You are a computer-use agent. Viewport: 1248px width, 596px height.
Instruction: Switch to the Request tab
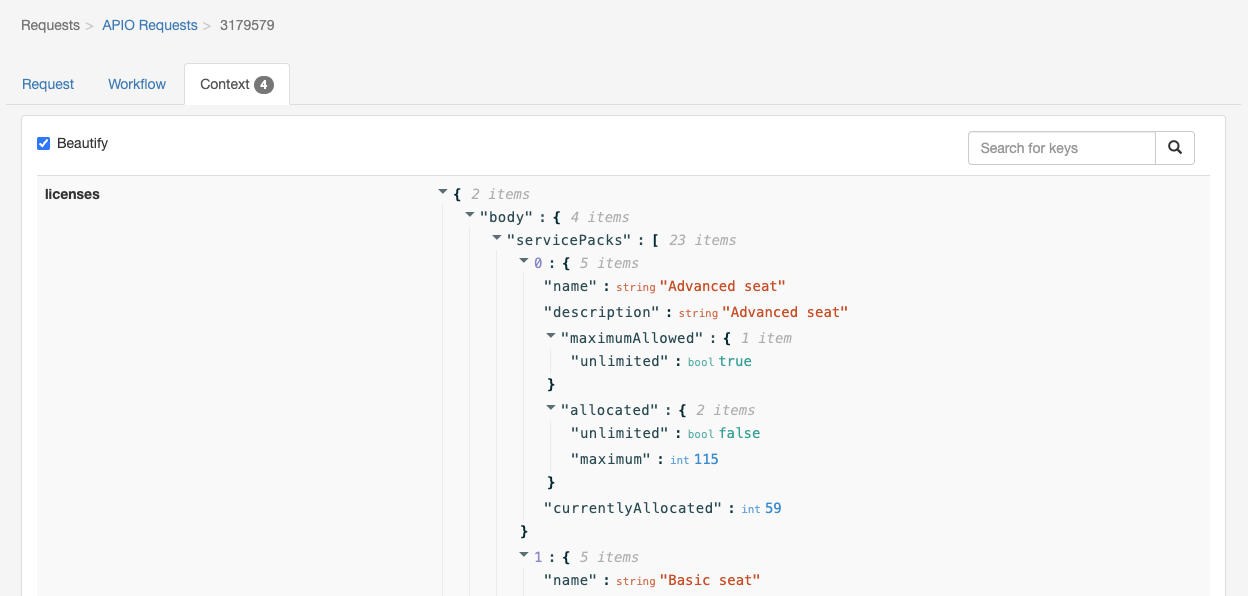tap(48, 84)
